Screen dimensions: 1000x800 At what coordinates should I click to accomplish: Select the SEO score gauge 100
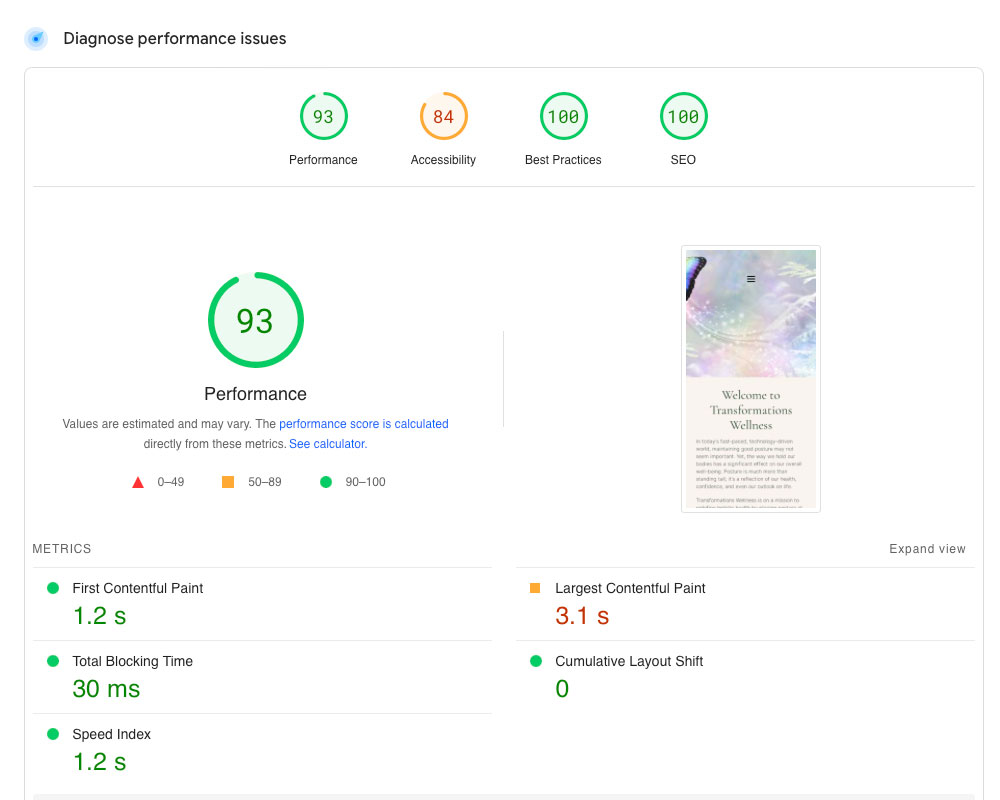(683, 117)
